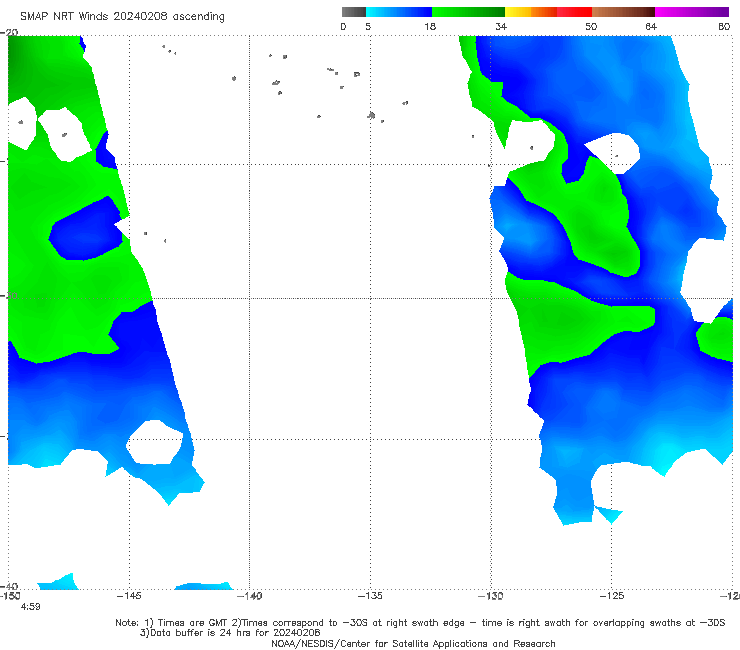Select the green segment of the color bar
This screenshot has width=740, height=650.
click(468, 12)
